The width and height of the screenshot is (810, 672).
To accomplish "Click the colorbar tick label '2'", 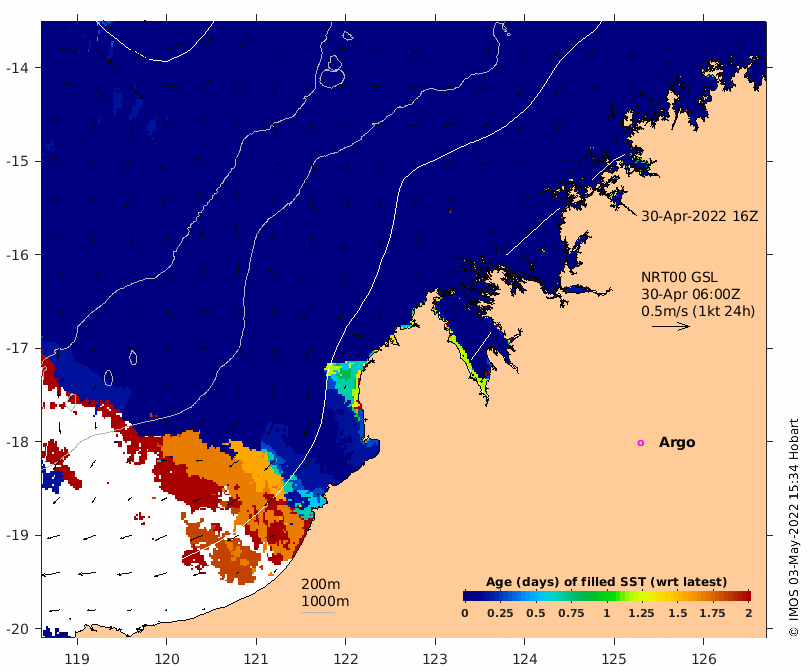I will click(x=749, y=613).
